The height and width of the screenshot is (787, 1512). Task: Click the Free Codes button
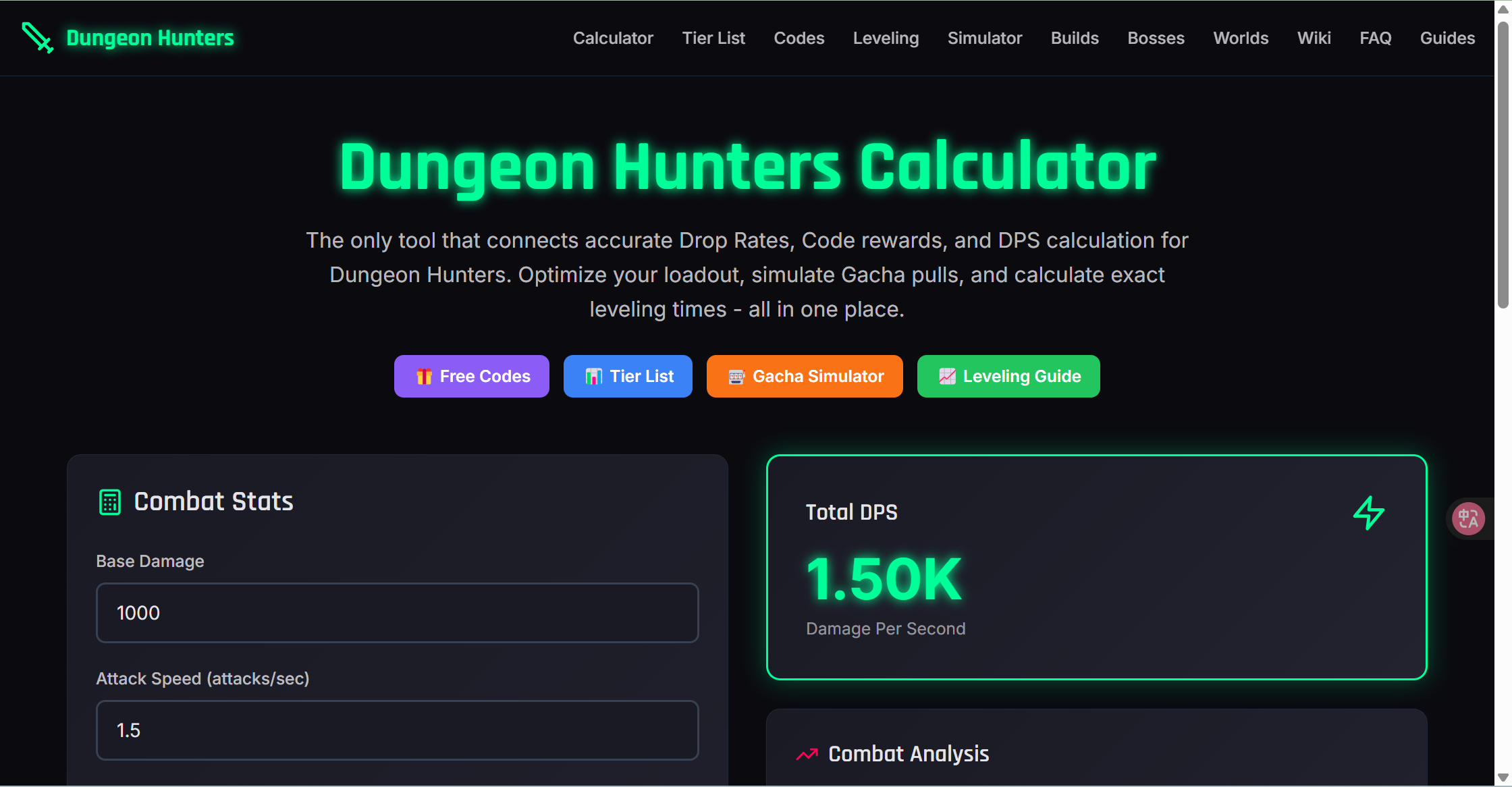tap(471, 376)
